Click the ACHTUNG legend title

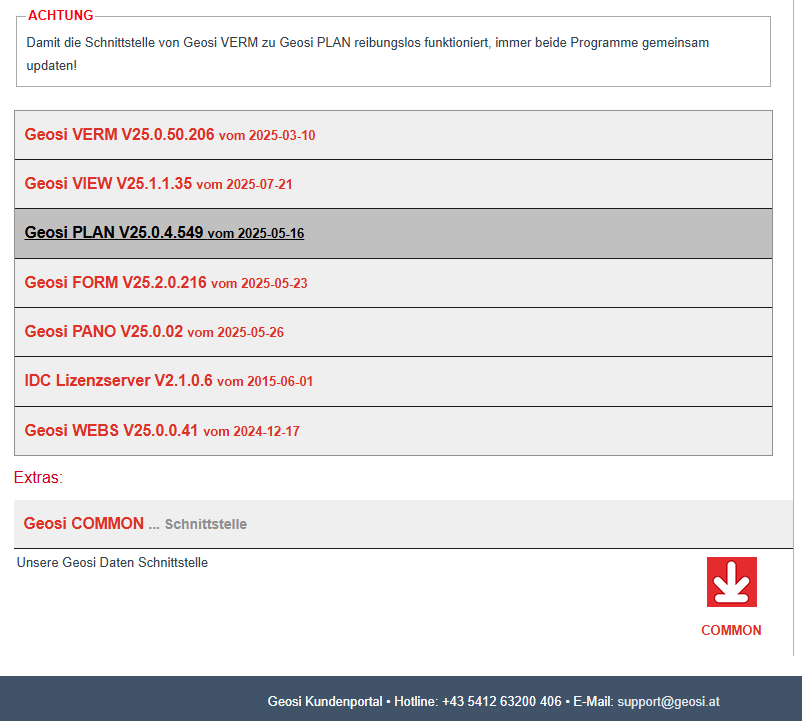click(60, 15)
